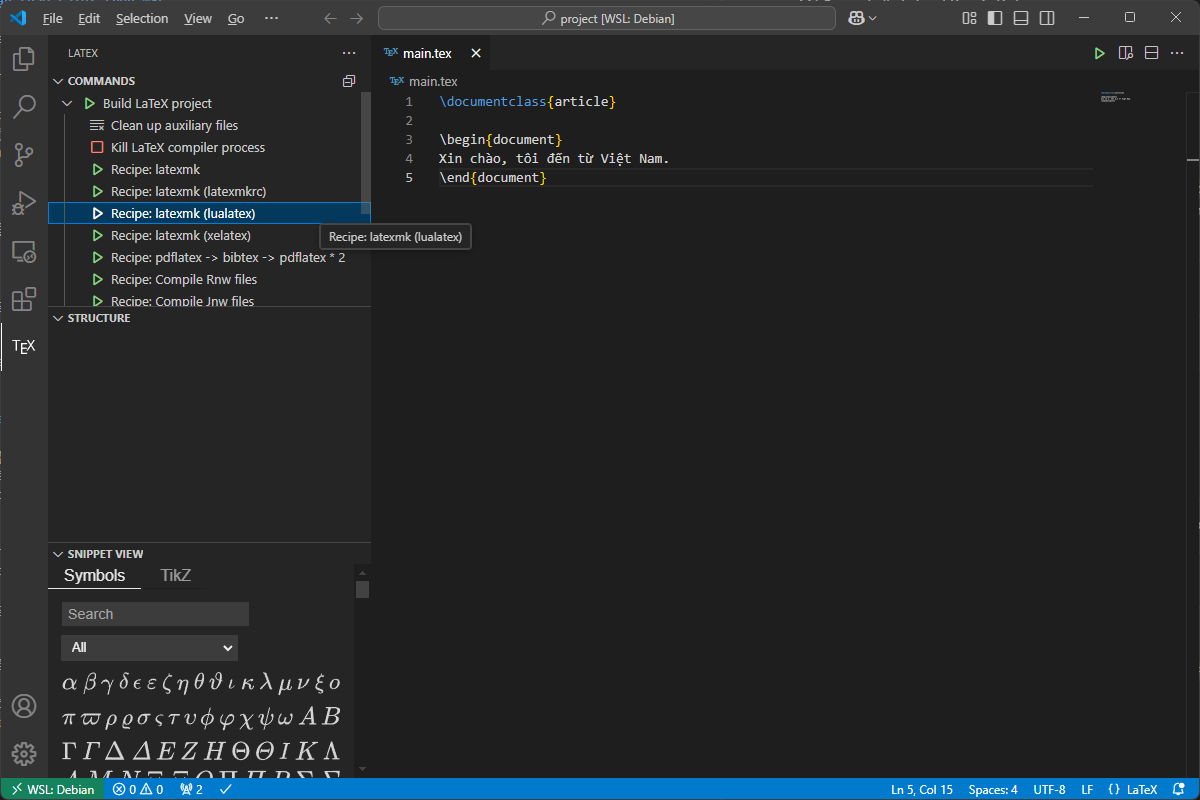Click the Run and Debug icon
Screen dimensions: 1200x800
coord(23,203)
